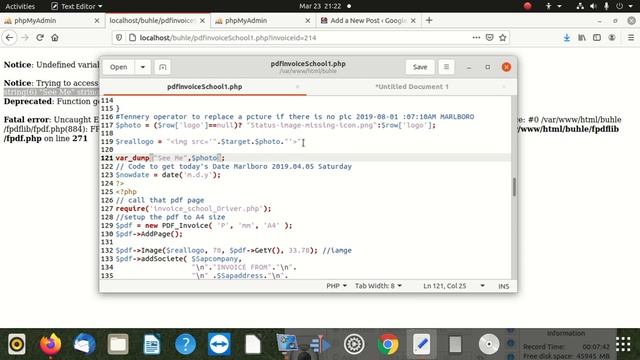Switch to first phpMyAdmin browser tab
The image size is (640, 360).
(x=52, y=20)
